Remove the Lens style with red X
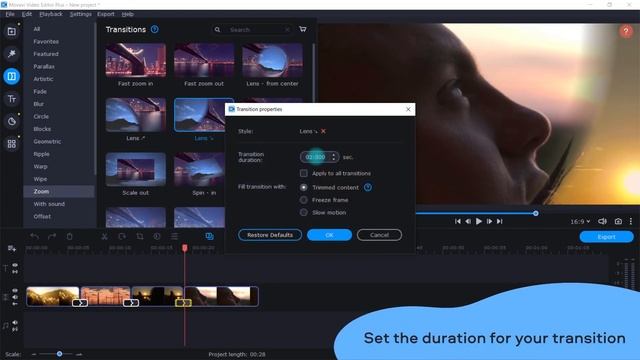Viewport: 640px width, 360px height. coord(323,131)
